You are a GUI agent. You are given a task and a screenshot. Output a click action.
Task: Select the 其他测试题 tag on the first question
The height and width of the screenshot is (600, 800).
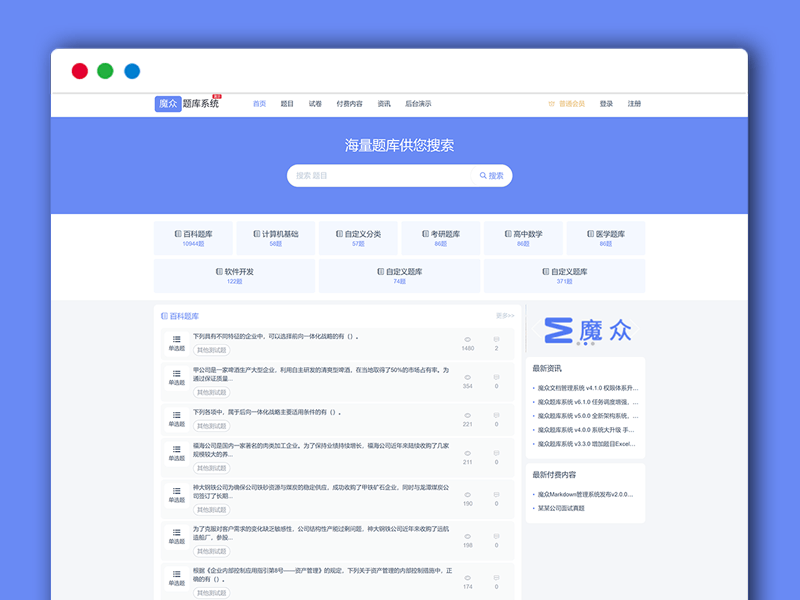[x=214, y=348]
